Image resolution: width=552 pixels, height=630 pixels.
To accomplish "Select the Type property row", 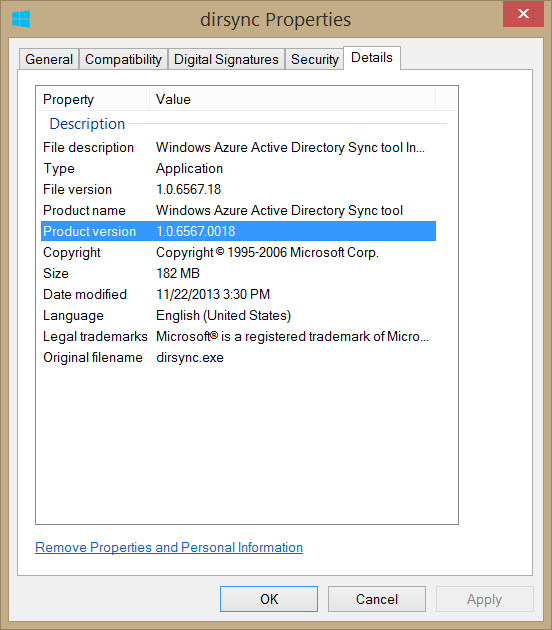I will click(238, 168).
